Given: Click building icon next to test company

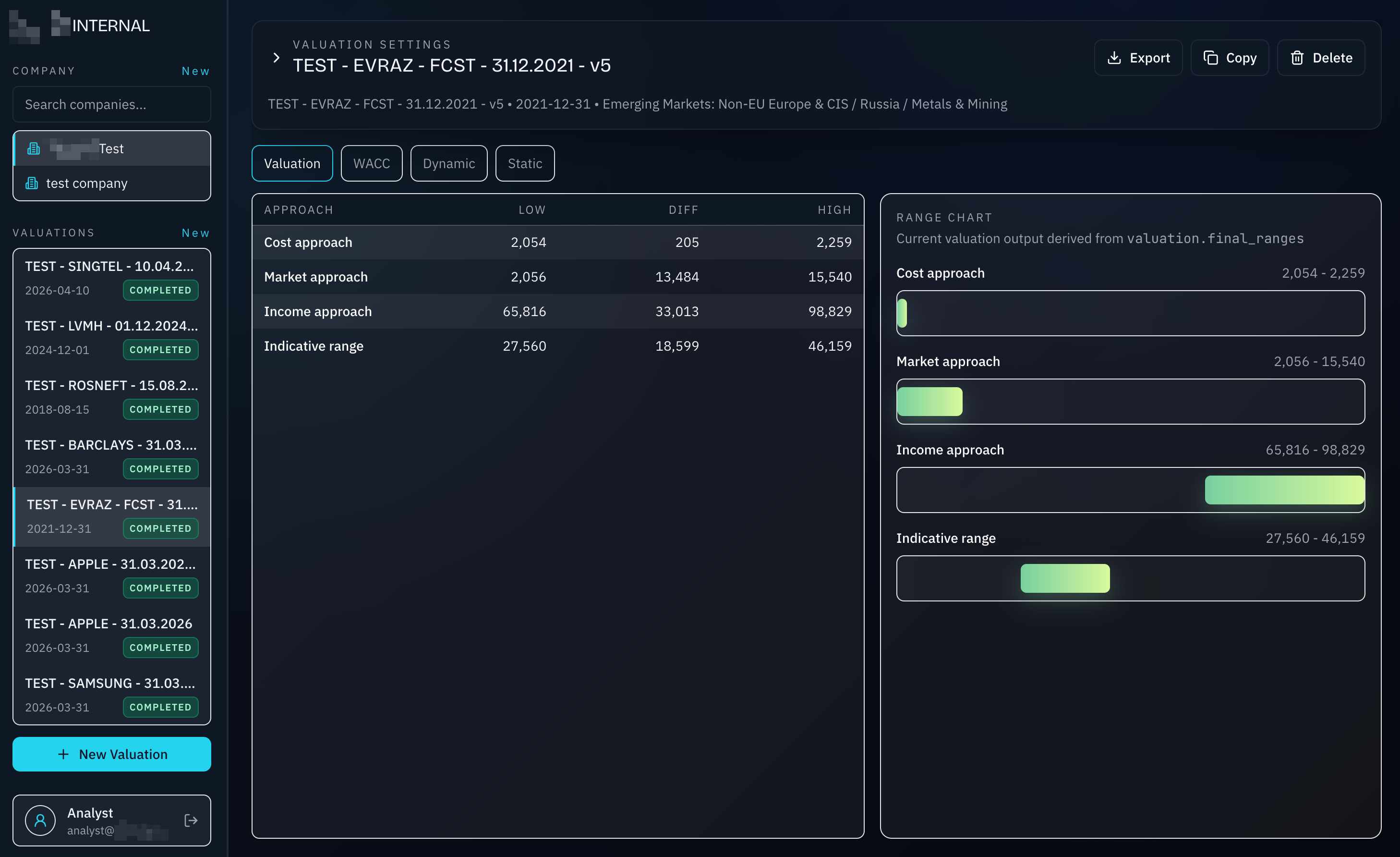Looking at the screenshot, I should (x=32, y=183).
